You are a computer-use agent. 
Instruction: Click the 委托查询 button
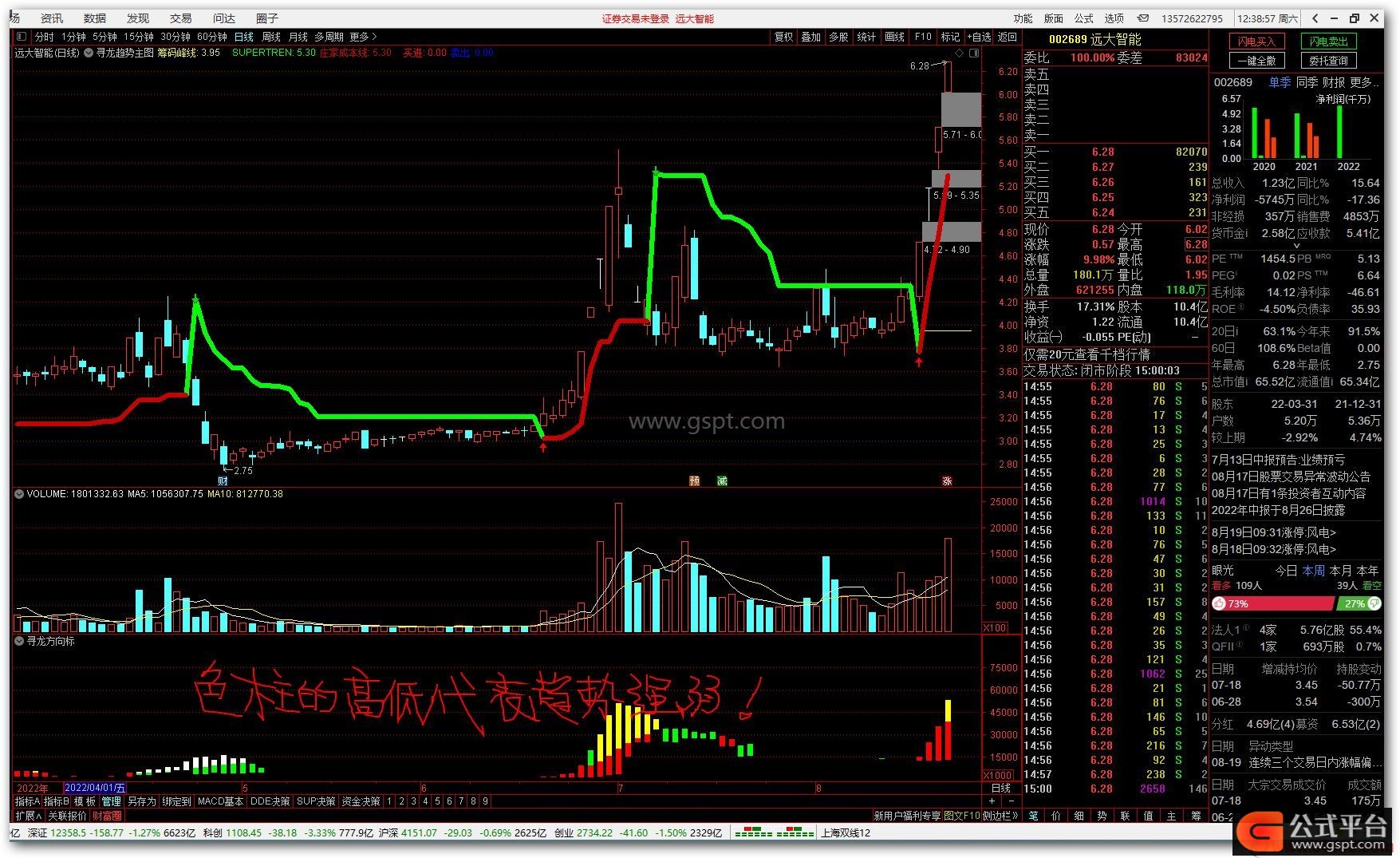1329,61
